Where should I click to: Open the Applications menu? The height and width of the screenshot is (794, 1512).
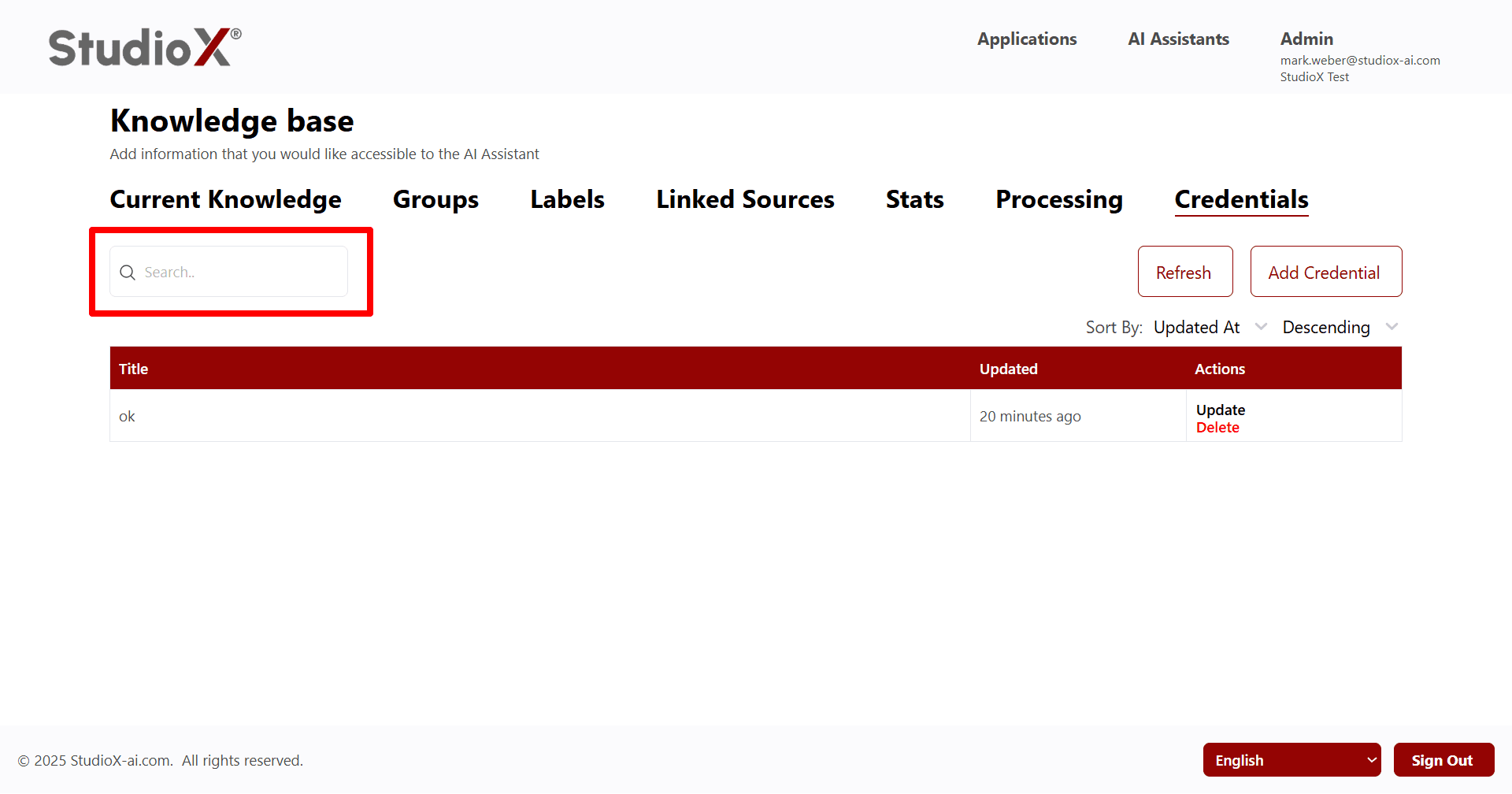pyautogui.click(x=1026, y=39)
